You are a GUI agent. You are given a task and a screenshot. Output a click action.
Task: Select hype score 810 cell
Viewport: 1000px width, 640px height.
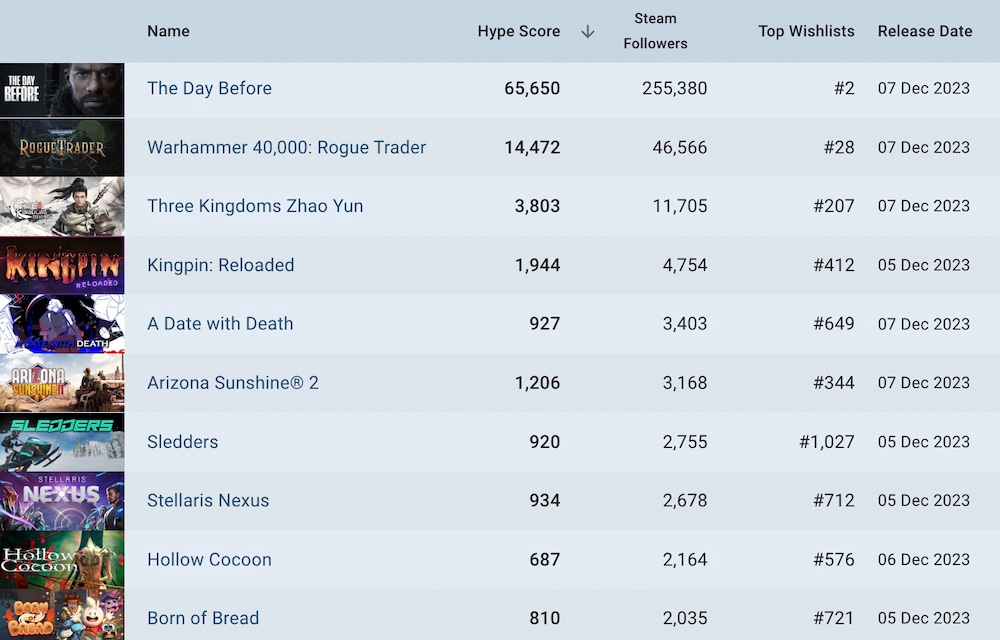pyautogui.click(x=545, y=618)
